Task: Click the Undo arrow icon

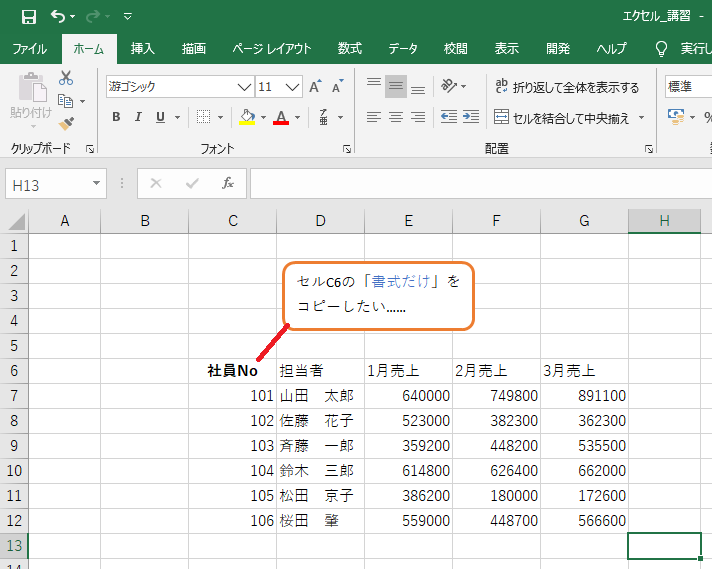Action: point(58,16)
